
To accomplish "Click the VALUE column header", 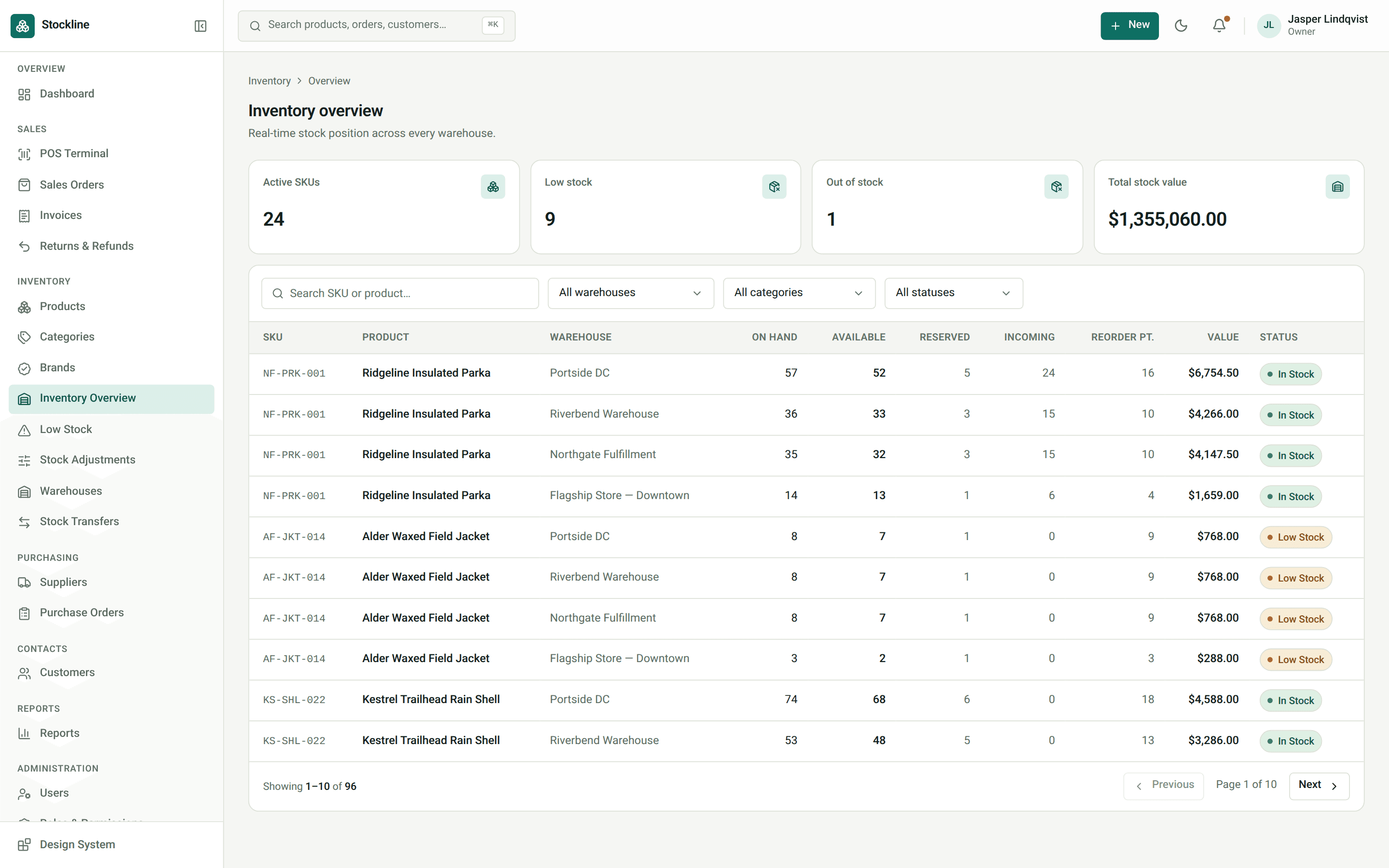I will coord(1223,337).
